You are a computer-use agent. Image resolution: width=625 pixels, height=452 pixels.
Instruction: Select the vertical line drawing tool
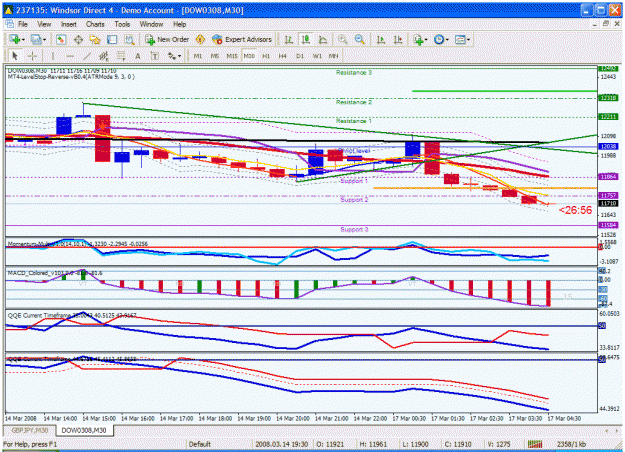tap(53, 56)
